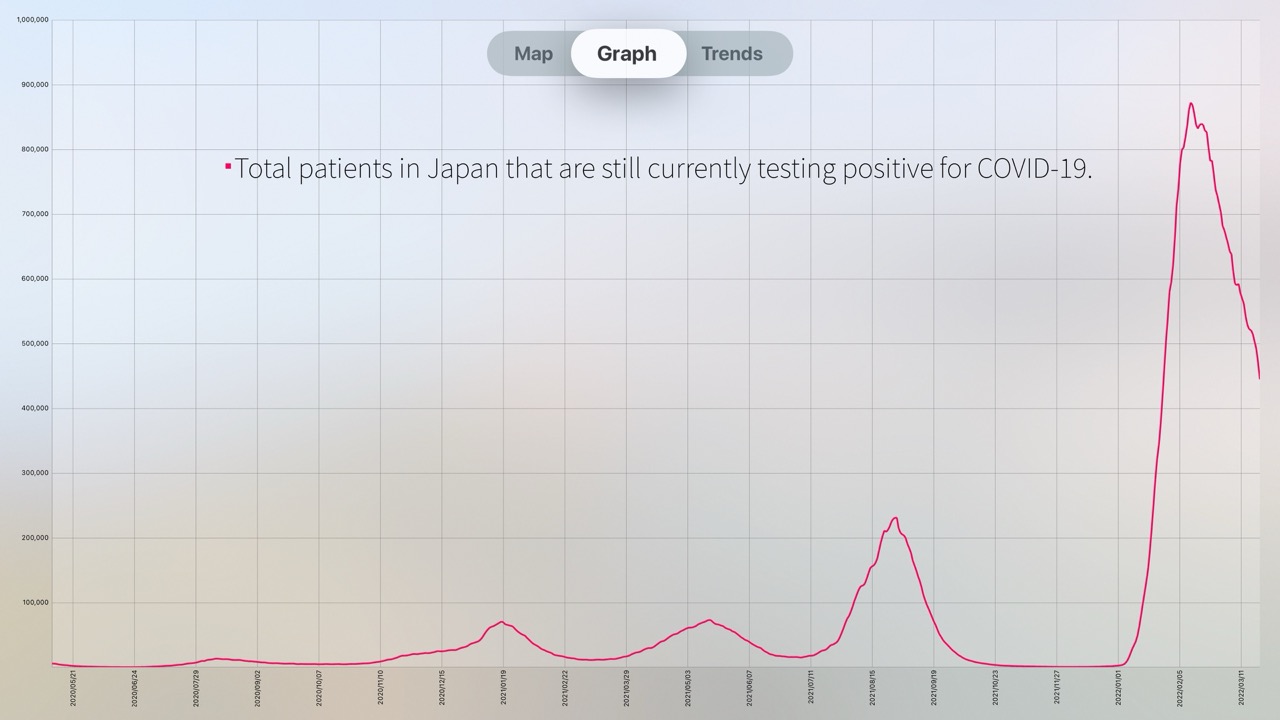Viewport: 1280px width, 720px height.
Task: Click the August 2021 wave peak on graph
Action: [x=895, y=517]
